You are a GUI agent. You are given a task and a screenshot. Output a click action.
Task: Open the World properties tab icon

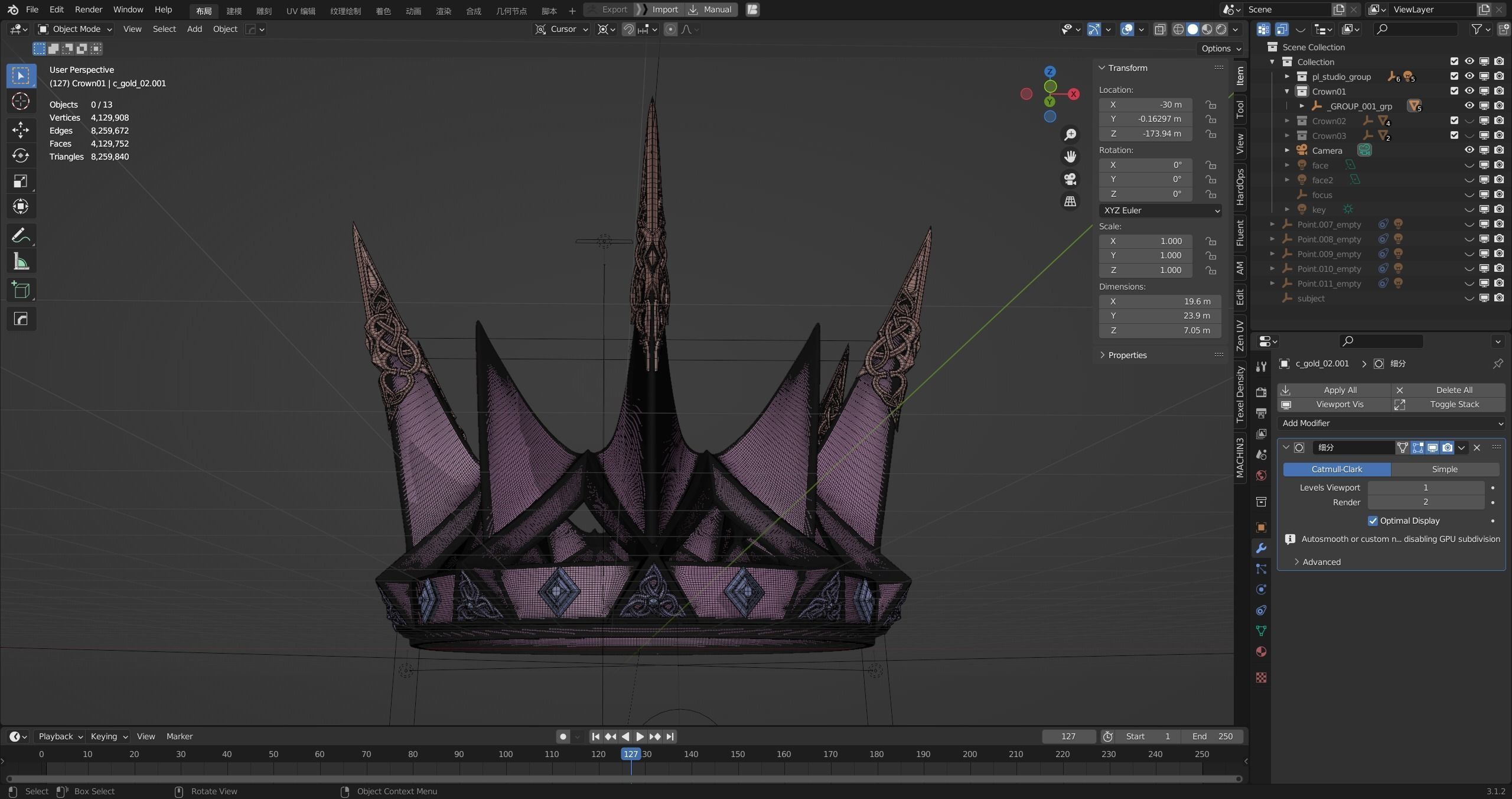point(1261,476)
